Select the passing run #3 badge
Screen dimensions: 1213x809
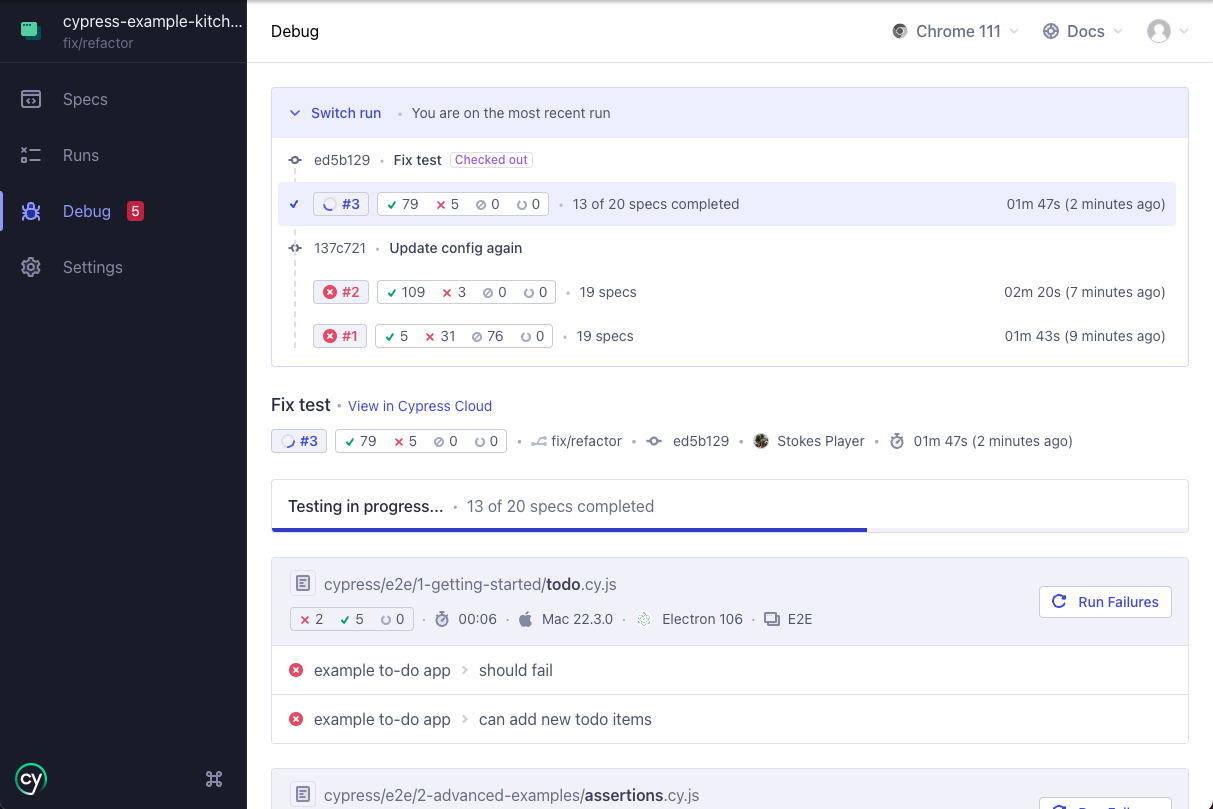(x=340, y=203)
